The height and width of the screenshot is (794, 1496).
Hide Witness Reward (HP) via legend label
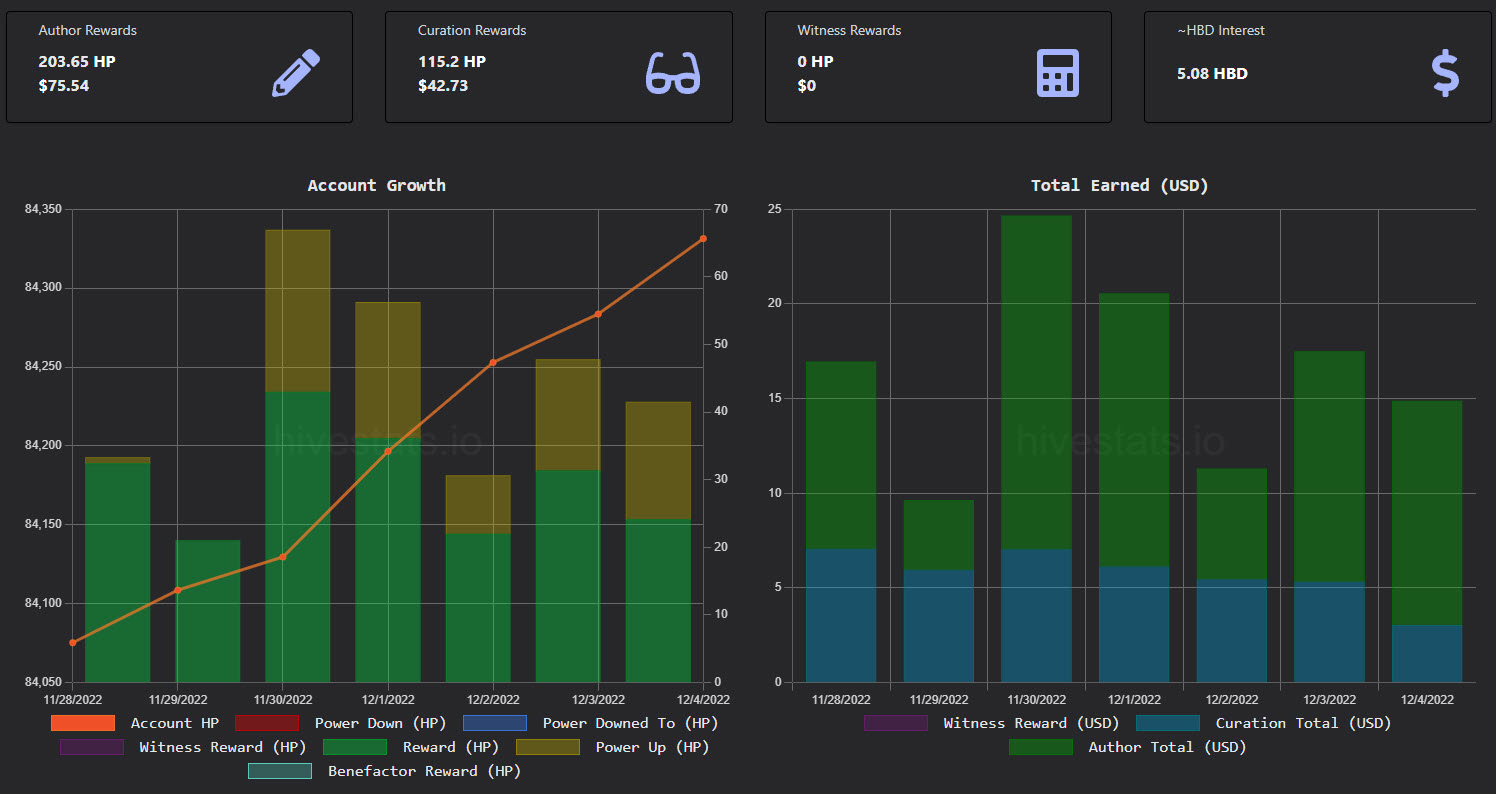tap(224, 747)
